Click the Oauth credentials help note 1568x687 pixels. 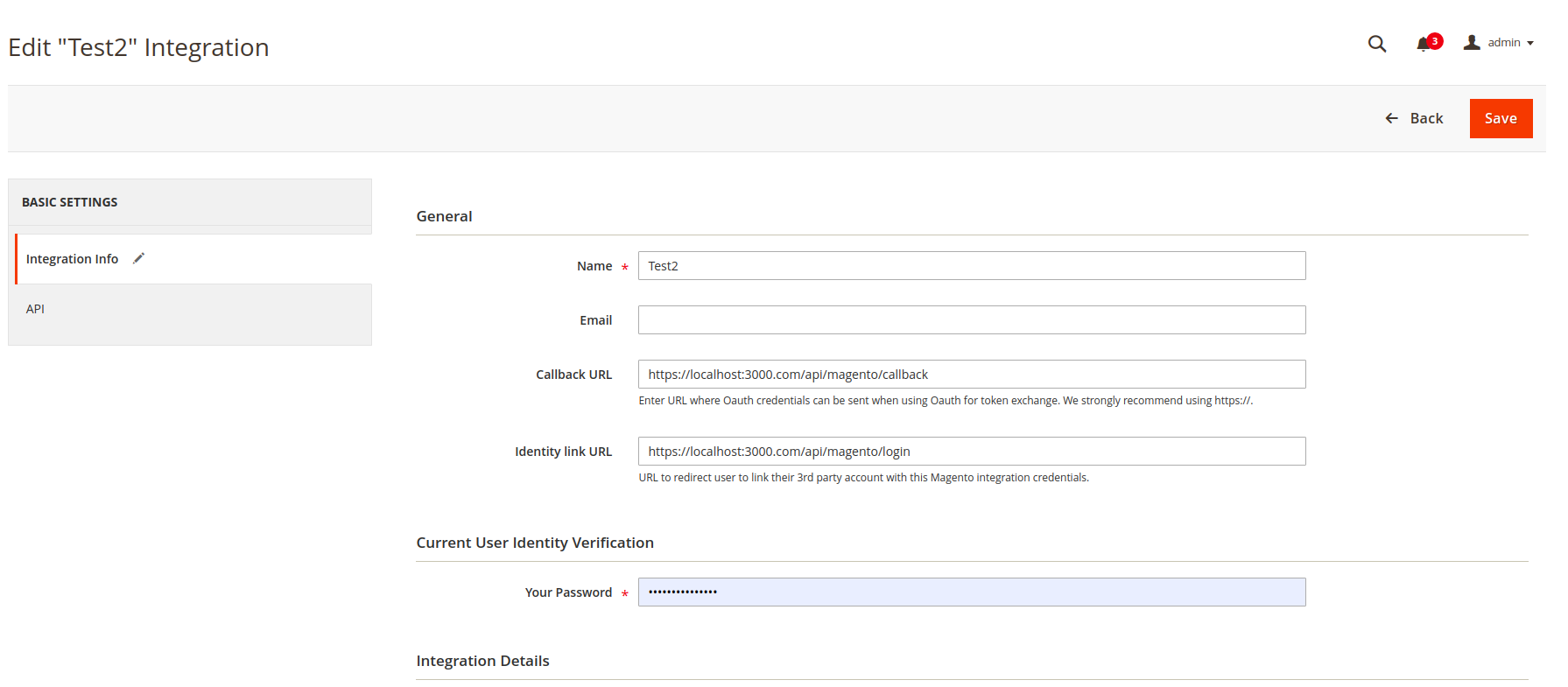tap(946, 401)
